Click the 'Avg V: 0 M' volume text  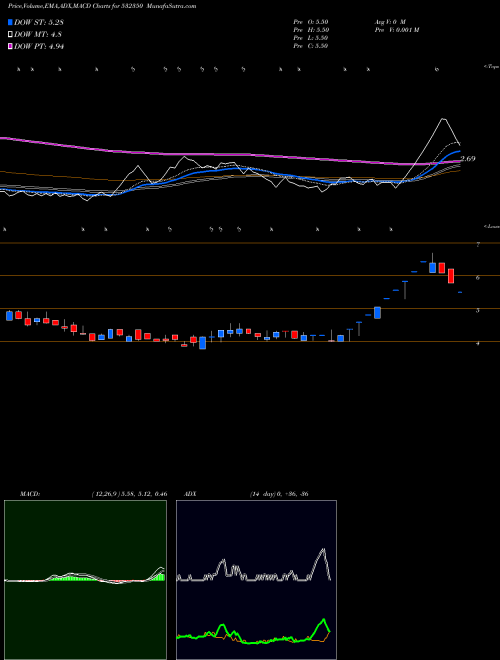click(389, 22)
